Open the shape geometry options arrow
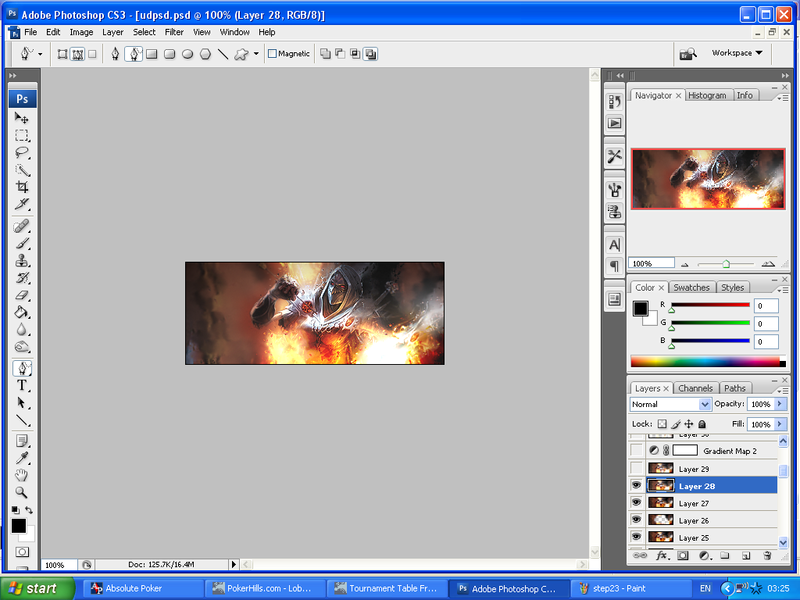 [256, 54]
